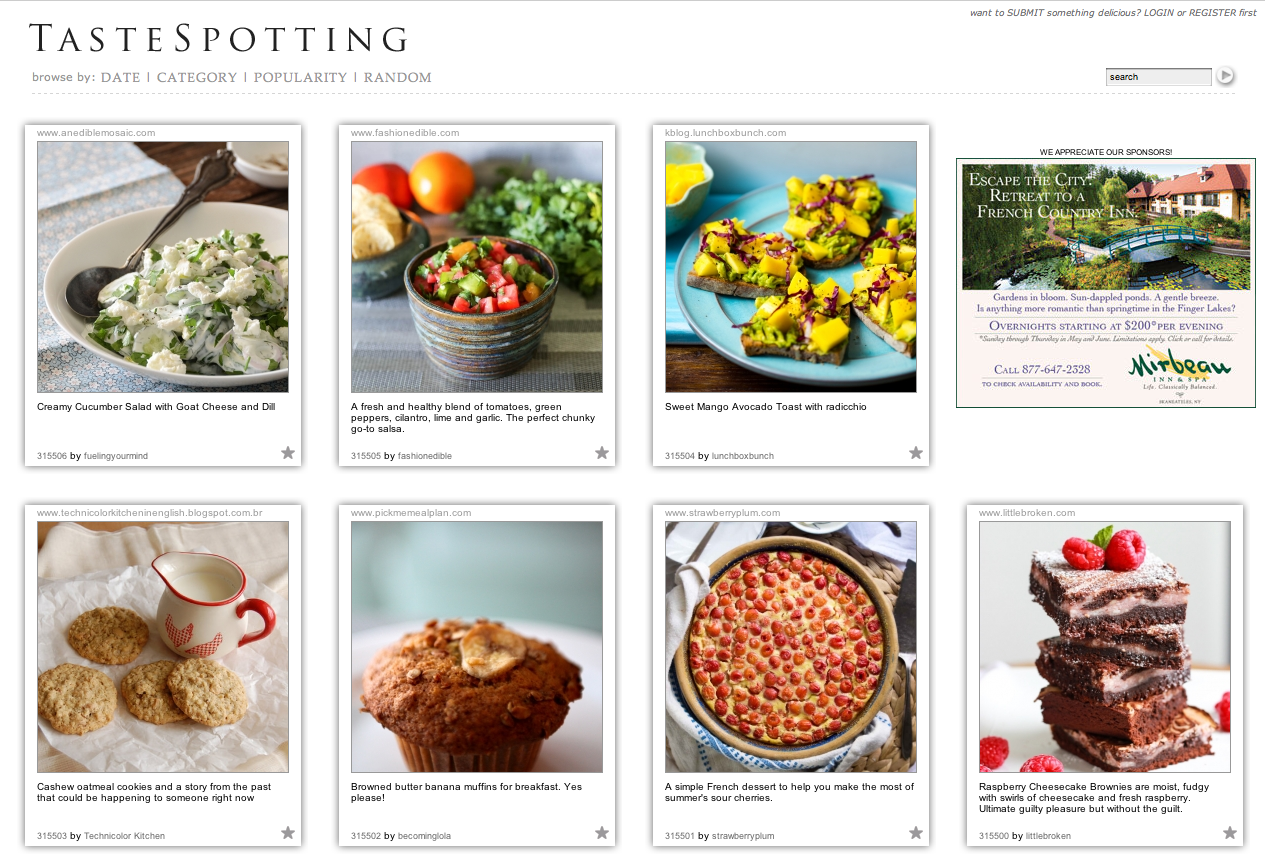
Task: Star the fashionedible chunky salsa post
Action: [602, 453]
